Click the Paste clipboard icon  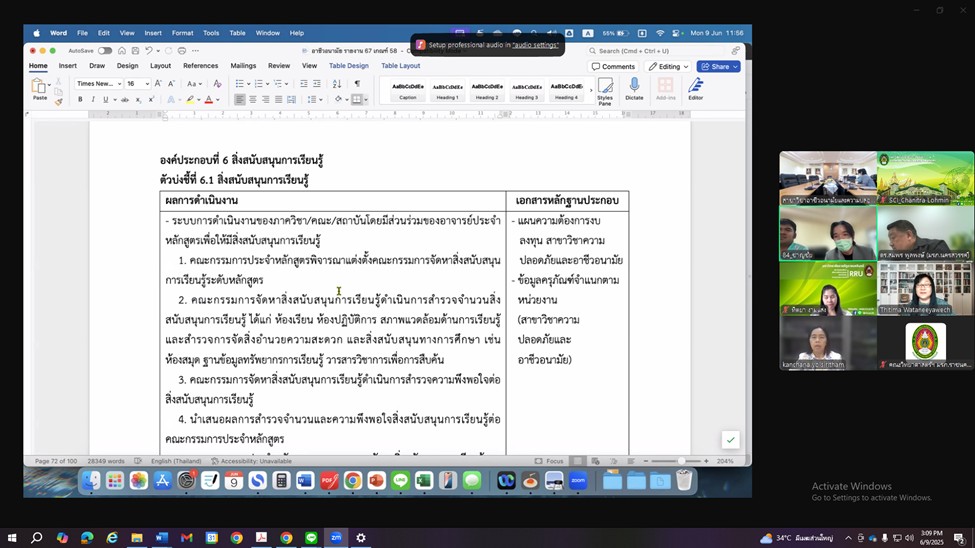39,88
